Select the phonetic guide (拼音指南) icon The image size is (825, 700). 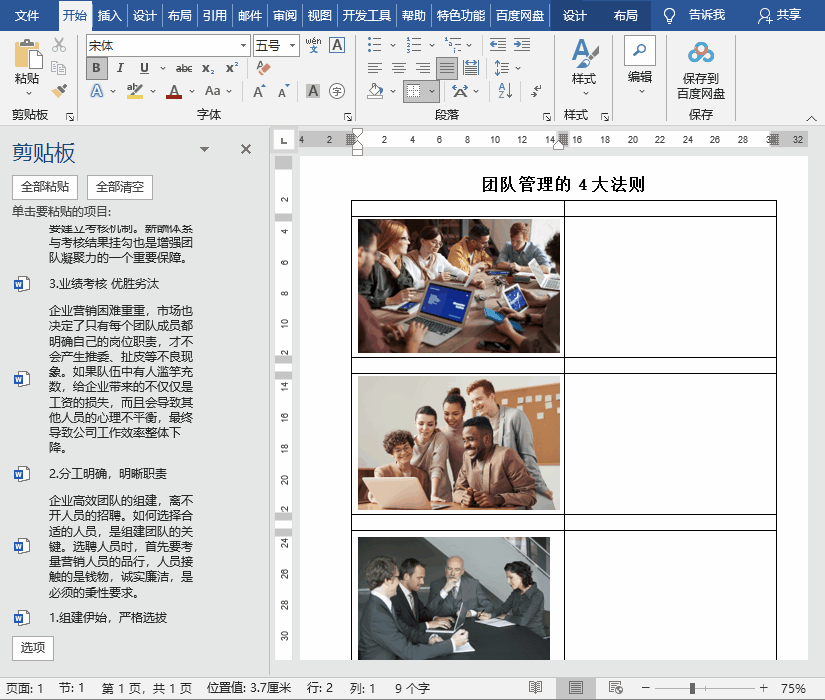coord(312,43)
